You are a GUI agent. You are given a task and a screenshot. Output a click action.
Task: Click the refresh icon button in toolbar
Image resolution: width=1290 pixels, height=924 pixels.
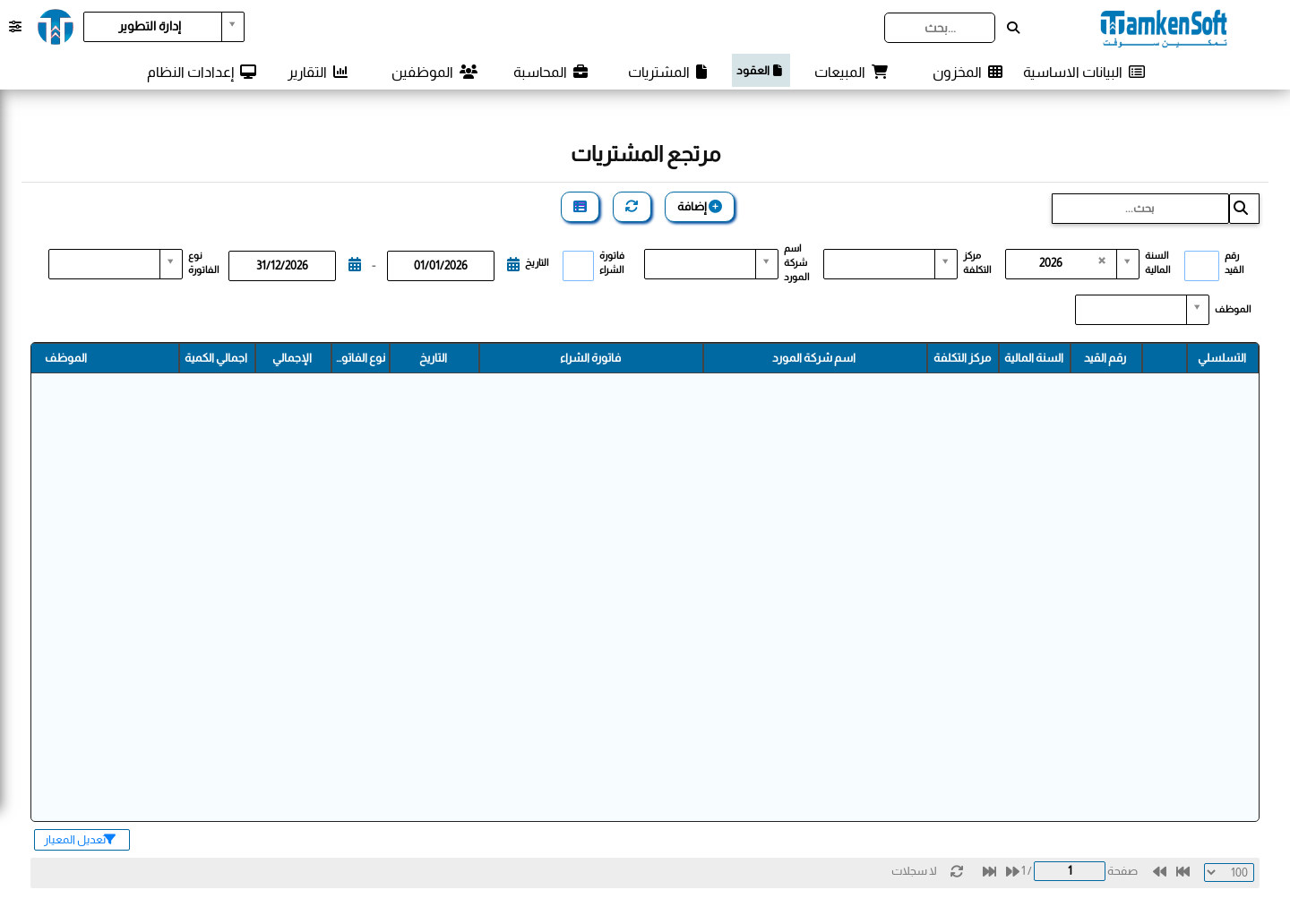[632, 207]
